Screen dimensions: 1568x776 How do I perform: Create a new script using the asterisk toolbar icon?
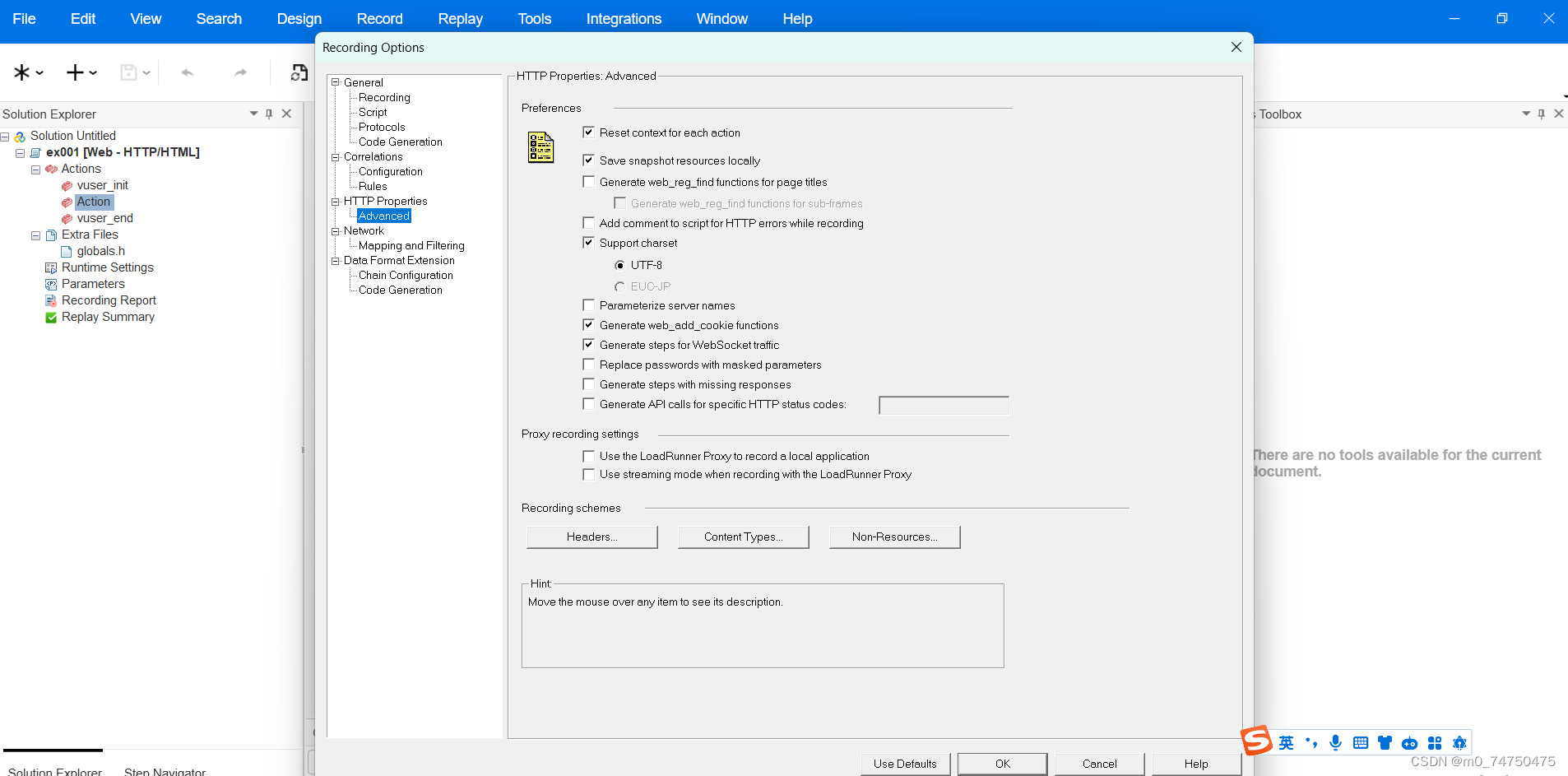tap(21, 72)
